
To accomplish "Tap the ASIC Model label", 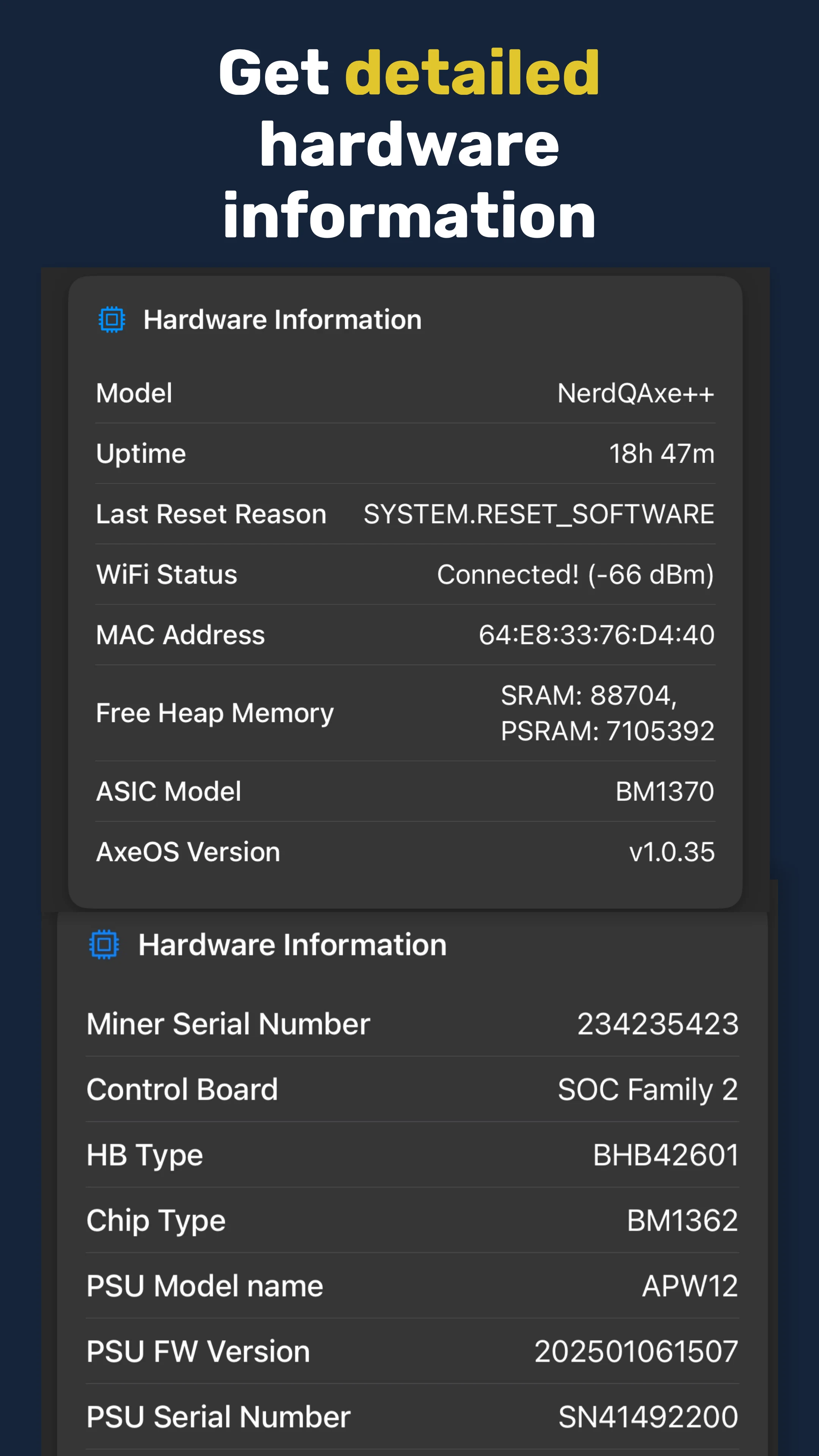I will click(168, 791).
